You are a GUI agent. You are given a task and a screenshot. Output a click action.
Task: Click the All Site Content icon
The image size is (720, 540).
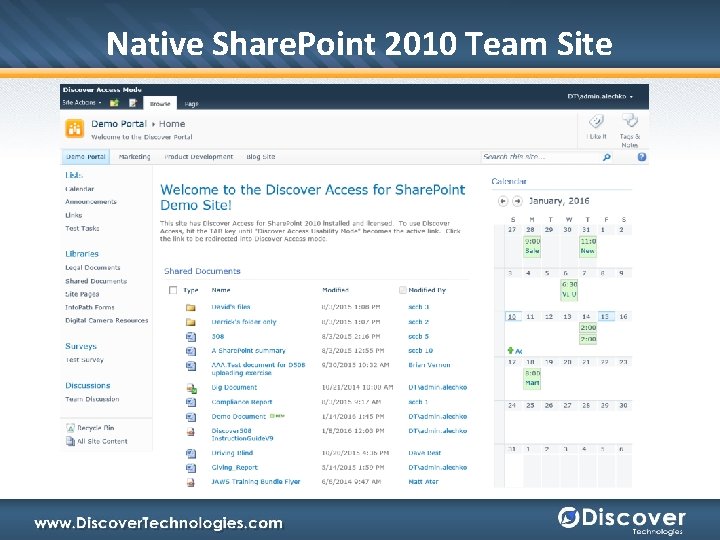[70, 441]
